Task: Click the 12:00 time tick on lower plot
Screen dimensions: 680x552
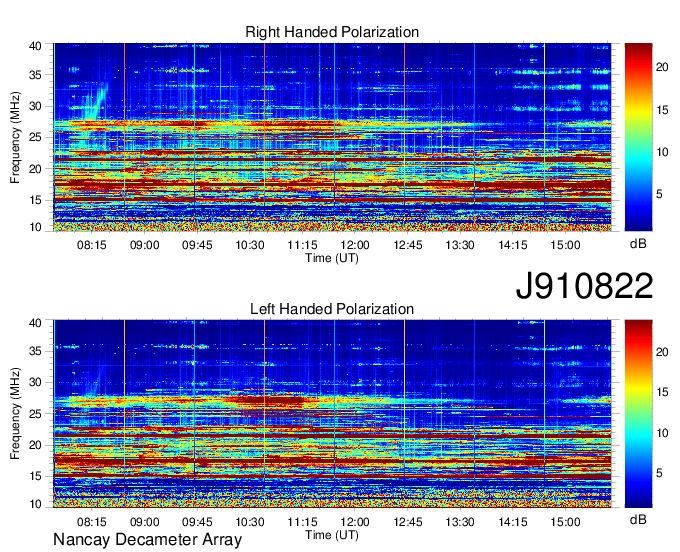Action: tap(355, 522)
